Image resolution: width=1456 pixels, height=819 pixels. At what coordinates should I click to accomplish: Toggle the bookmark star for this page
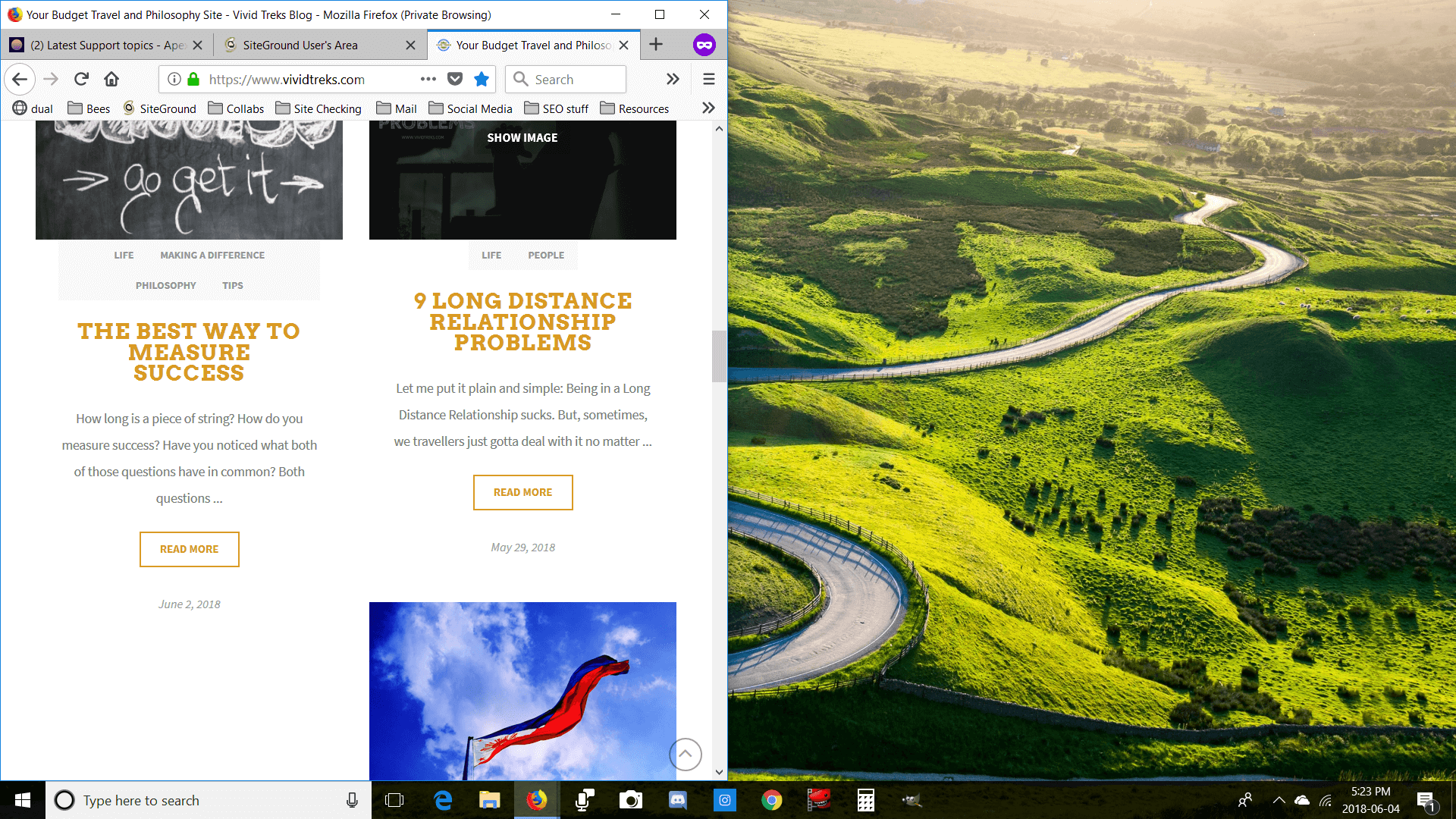pos(482,79)
